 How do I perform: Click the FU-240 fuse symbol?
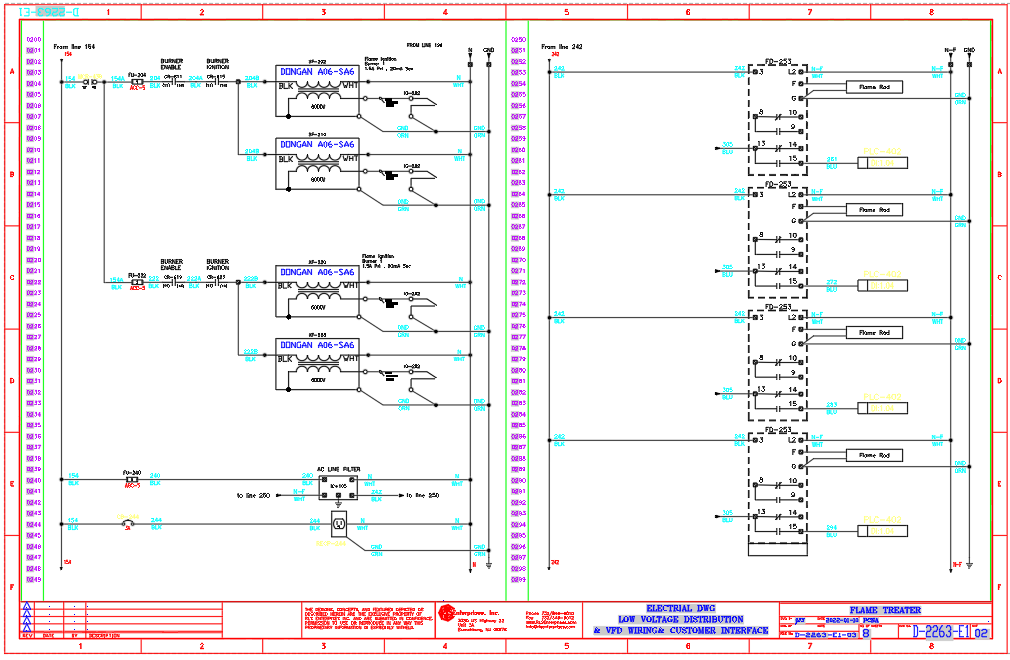[x=132, y=480]
